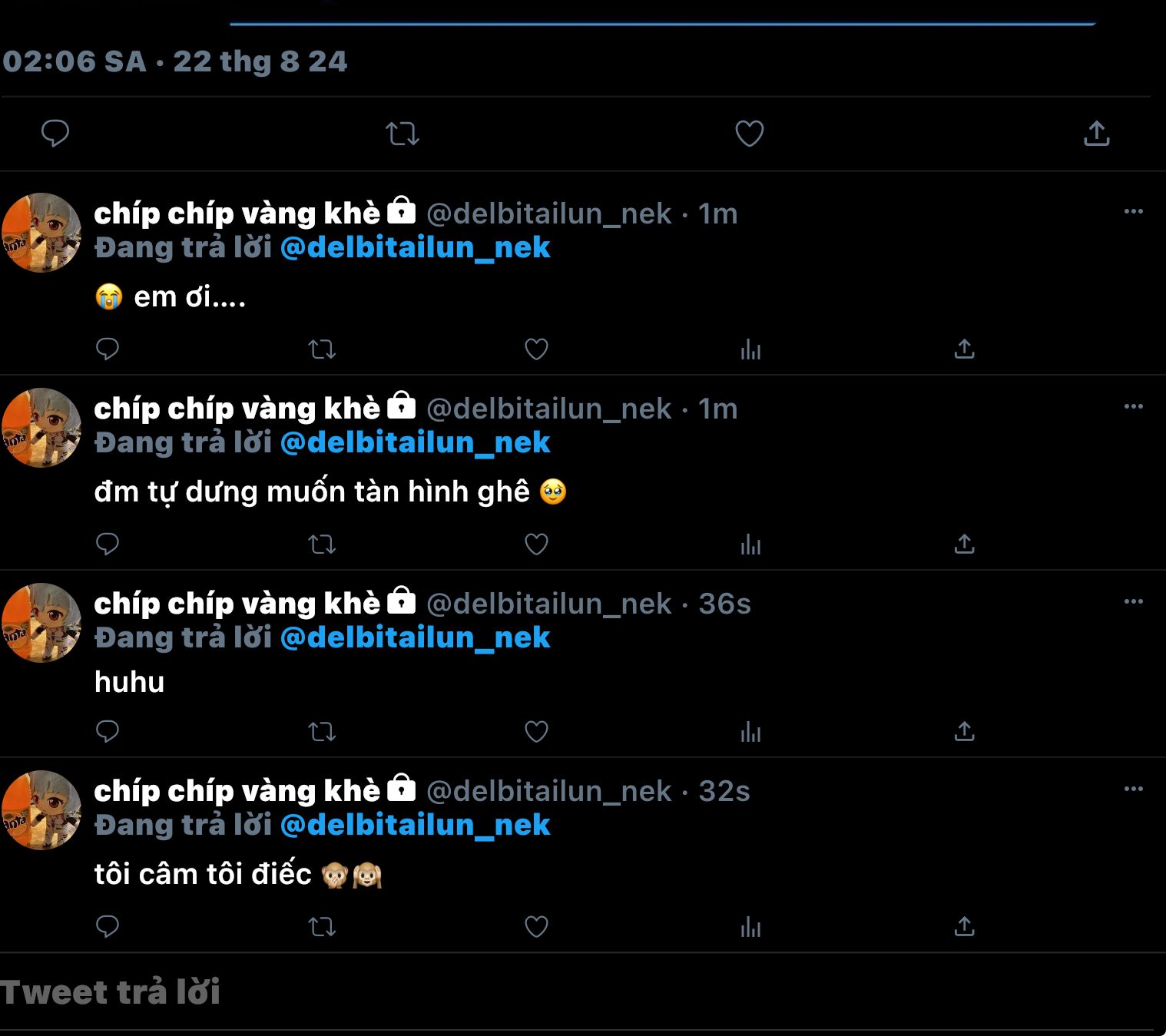Open 'chíp chíp vàng khè' profile name on 'huhu' tweet
Viewport: 1166px width, 1036px height.
237,604
